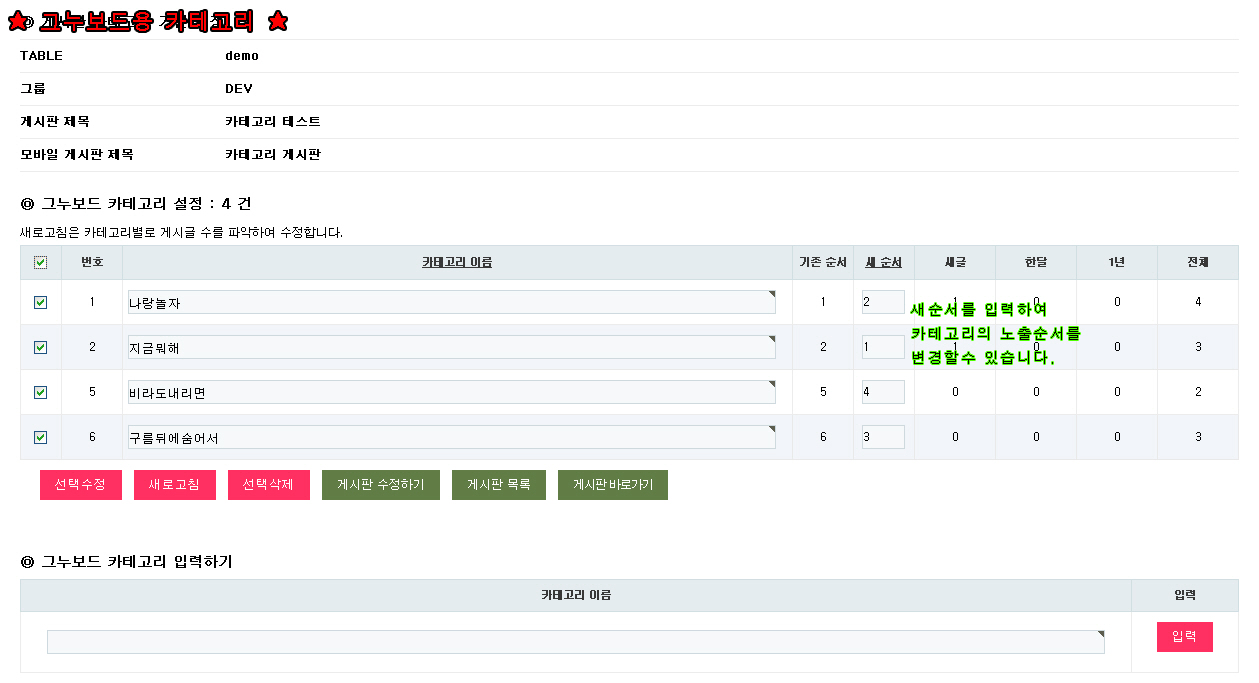The height and width of the screenshot is (683, 1259).
Task: Click the empty new category name input
Action: coord(575,642)
